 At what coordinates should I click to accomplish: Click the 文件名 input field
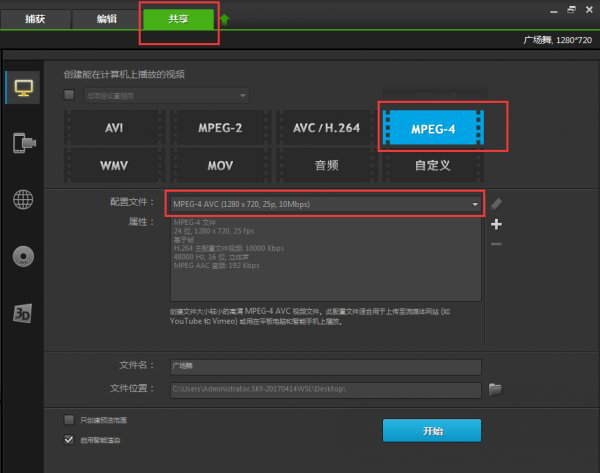tap(326, 366)
